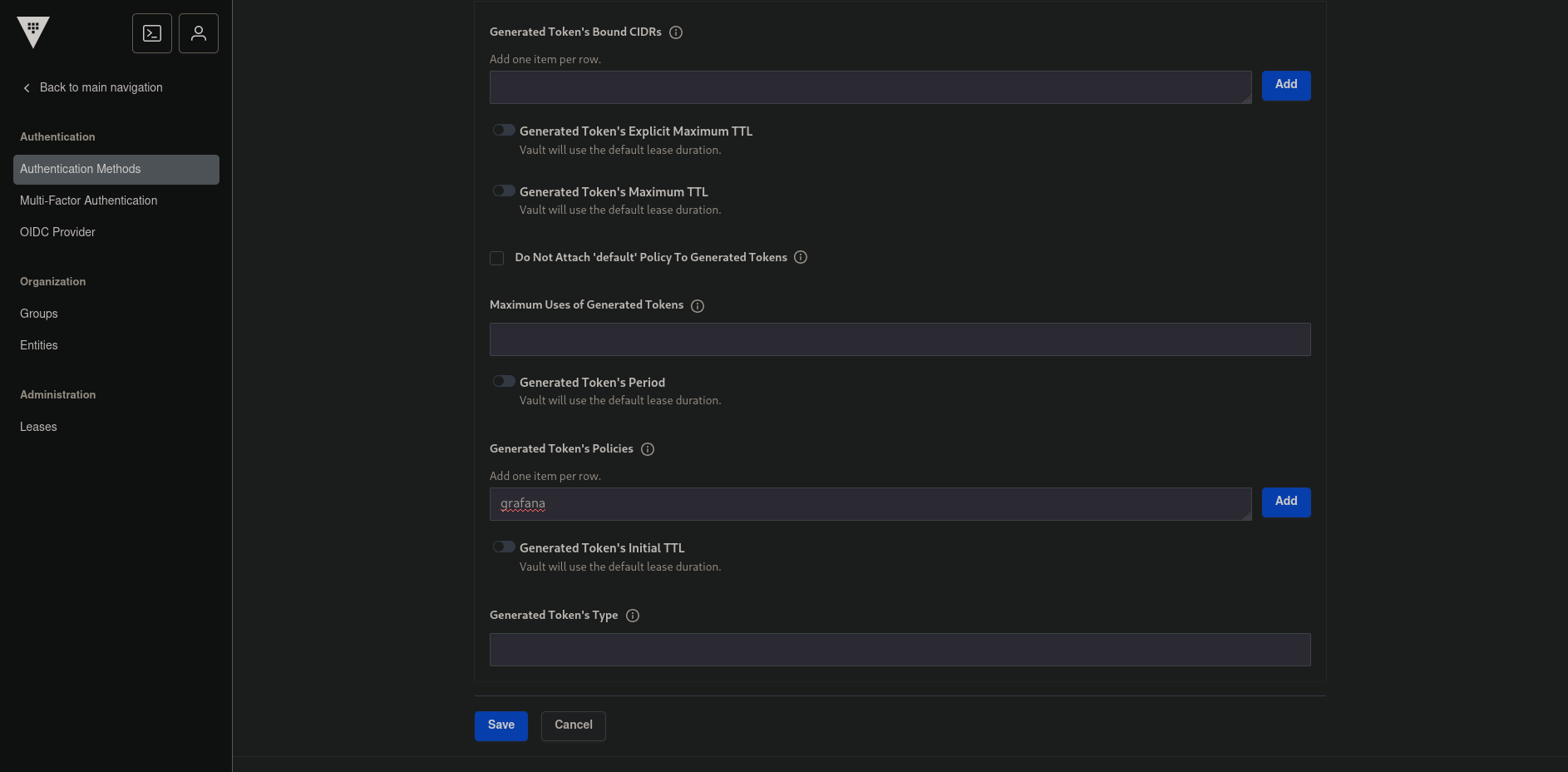Enable Generated Token's Explicit Maximum TTL toggle
Screen dimensions: 1568x772
click(x=504, y=131)
